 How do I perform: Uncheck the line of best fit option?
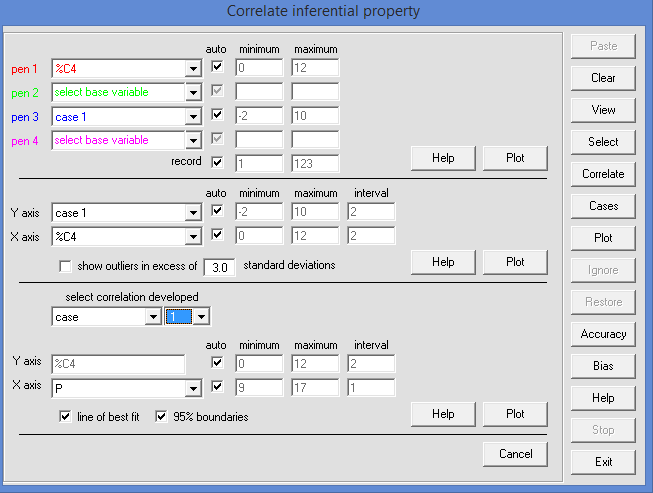pos(66,416)
